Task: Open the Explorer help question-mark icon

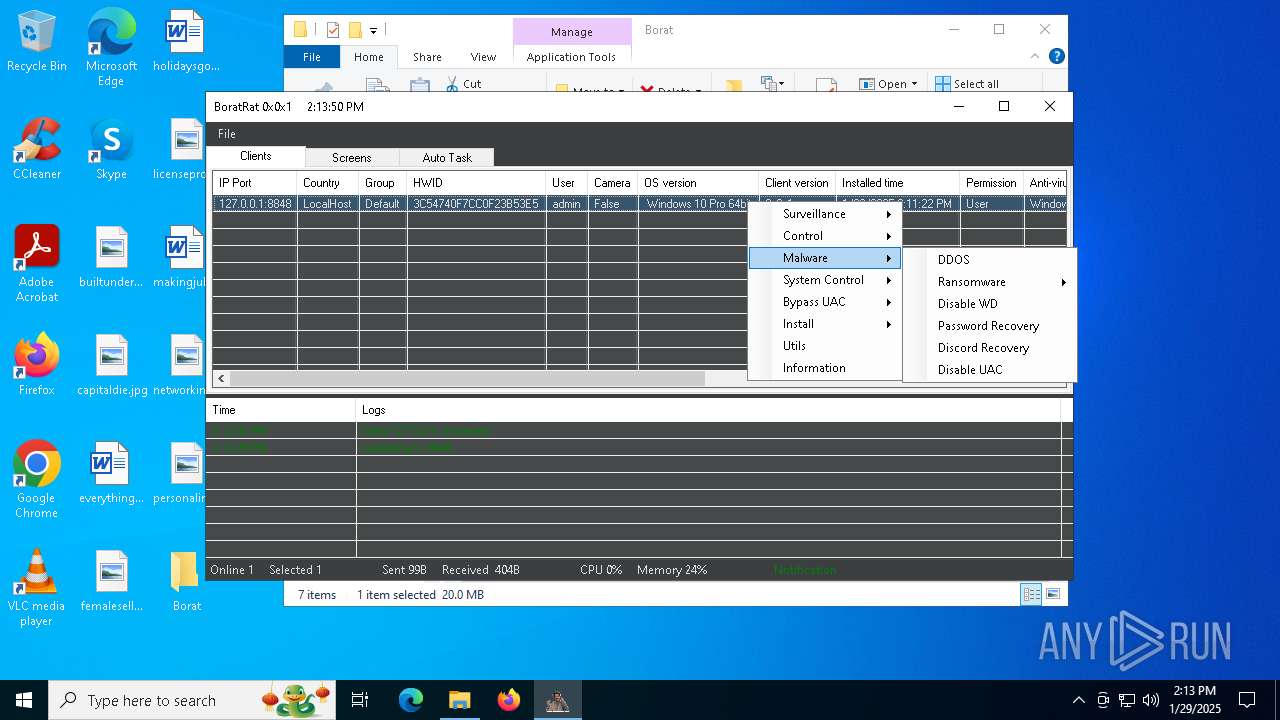Action: pos(1056,56)
